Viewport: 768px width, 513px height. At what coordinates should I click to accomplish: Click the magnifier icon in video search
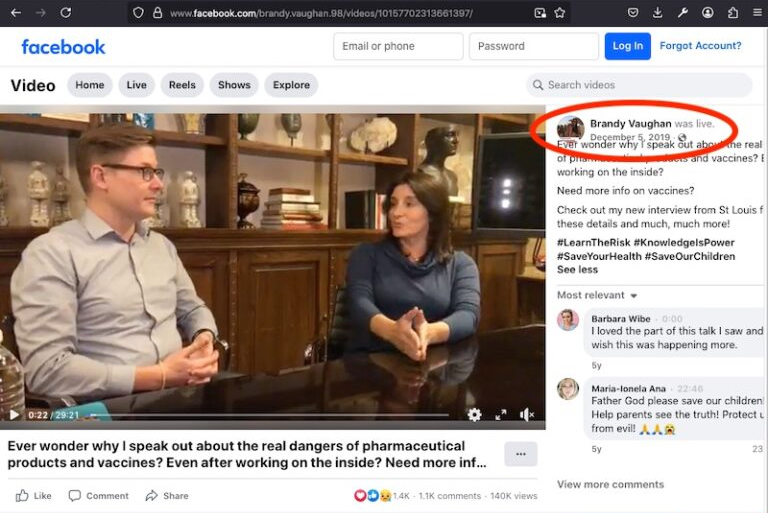(x=538, y=85)
